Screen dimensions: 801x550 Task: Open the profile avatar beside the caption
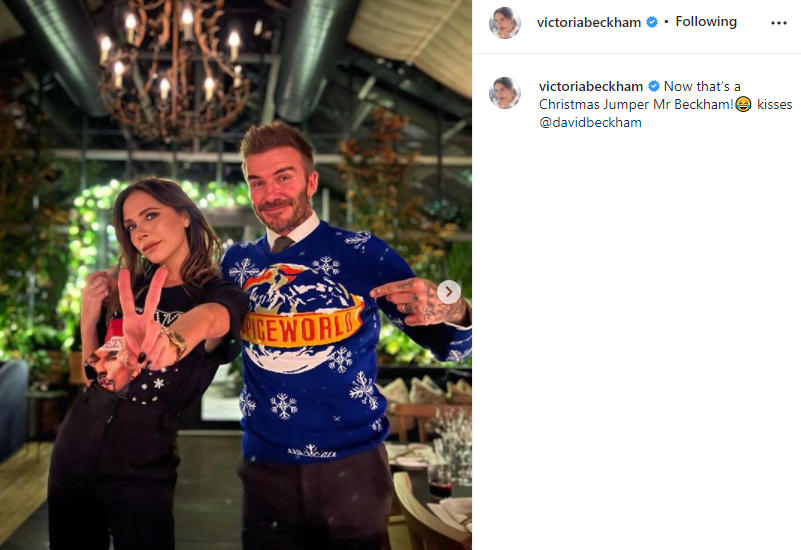pos(505,93)
